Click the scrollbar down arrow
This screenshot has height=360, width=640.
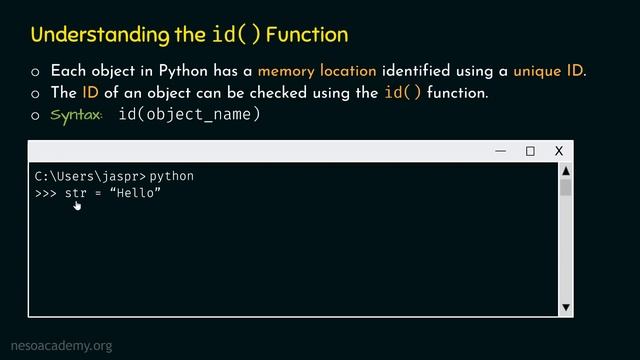tap(566, 307)
